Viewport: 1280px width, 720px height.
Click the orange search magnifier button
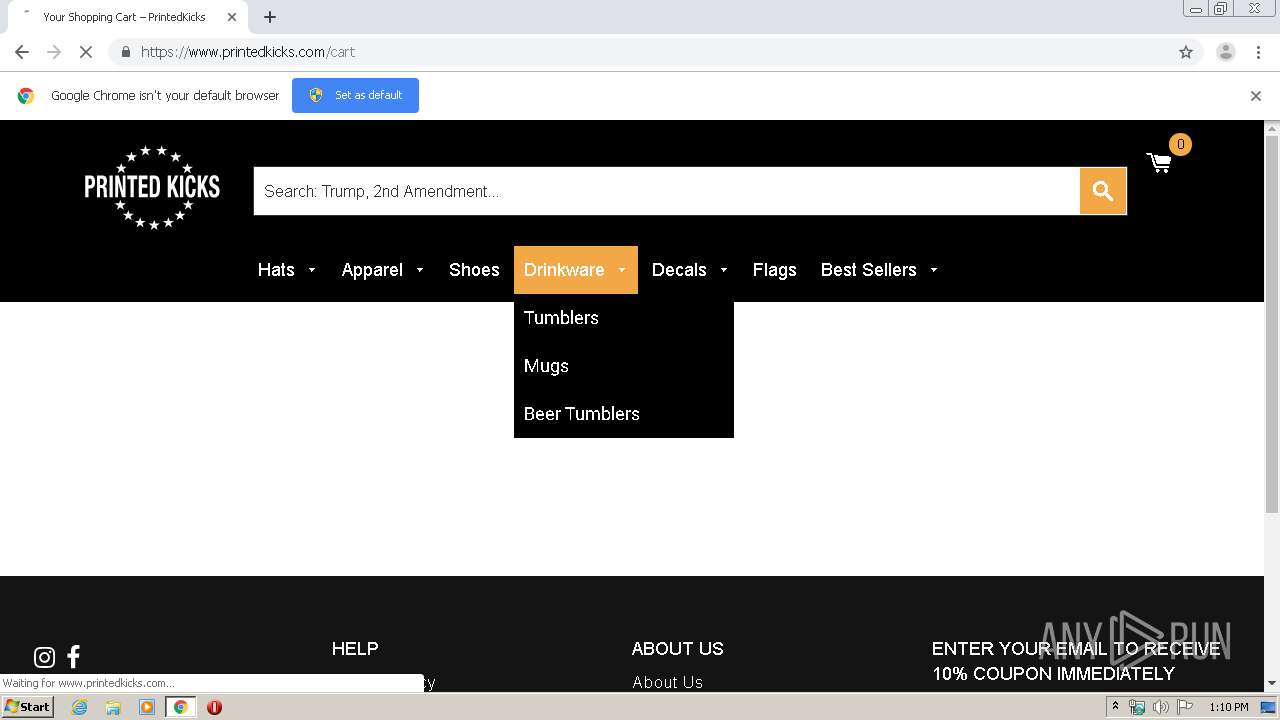[1103, 191]
